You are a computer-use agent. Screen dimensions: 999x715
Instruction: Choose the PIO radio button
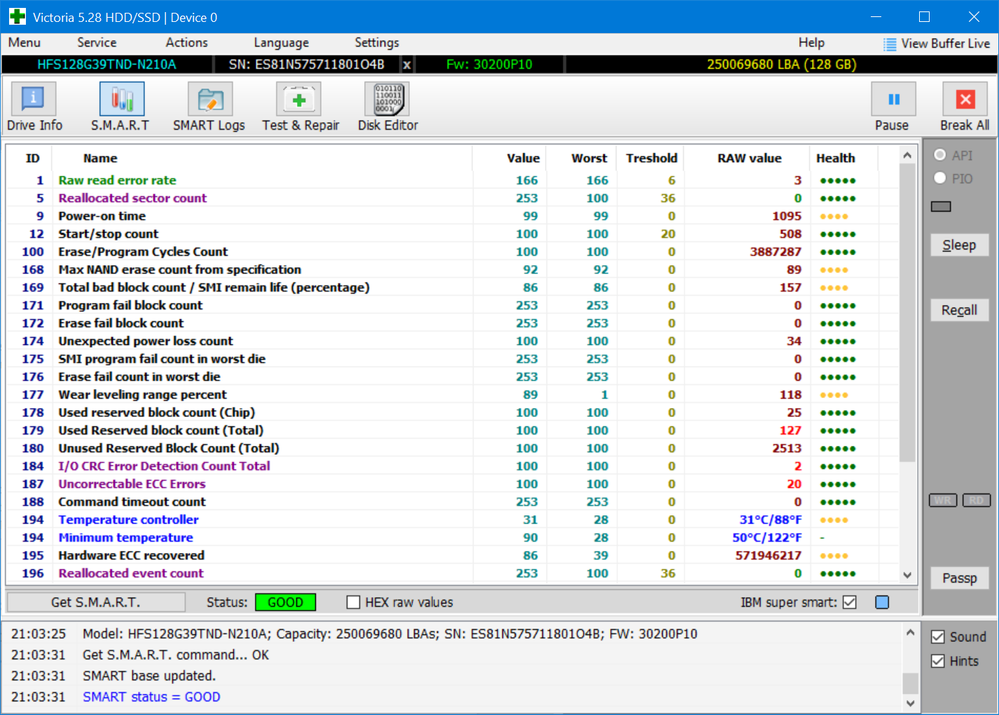[x=939, y=178]
